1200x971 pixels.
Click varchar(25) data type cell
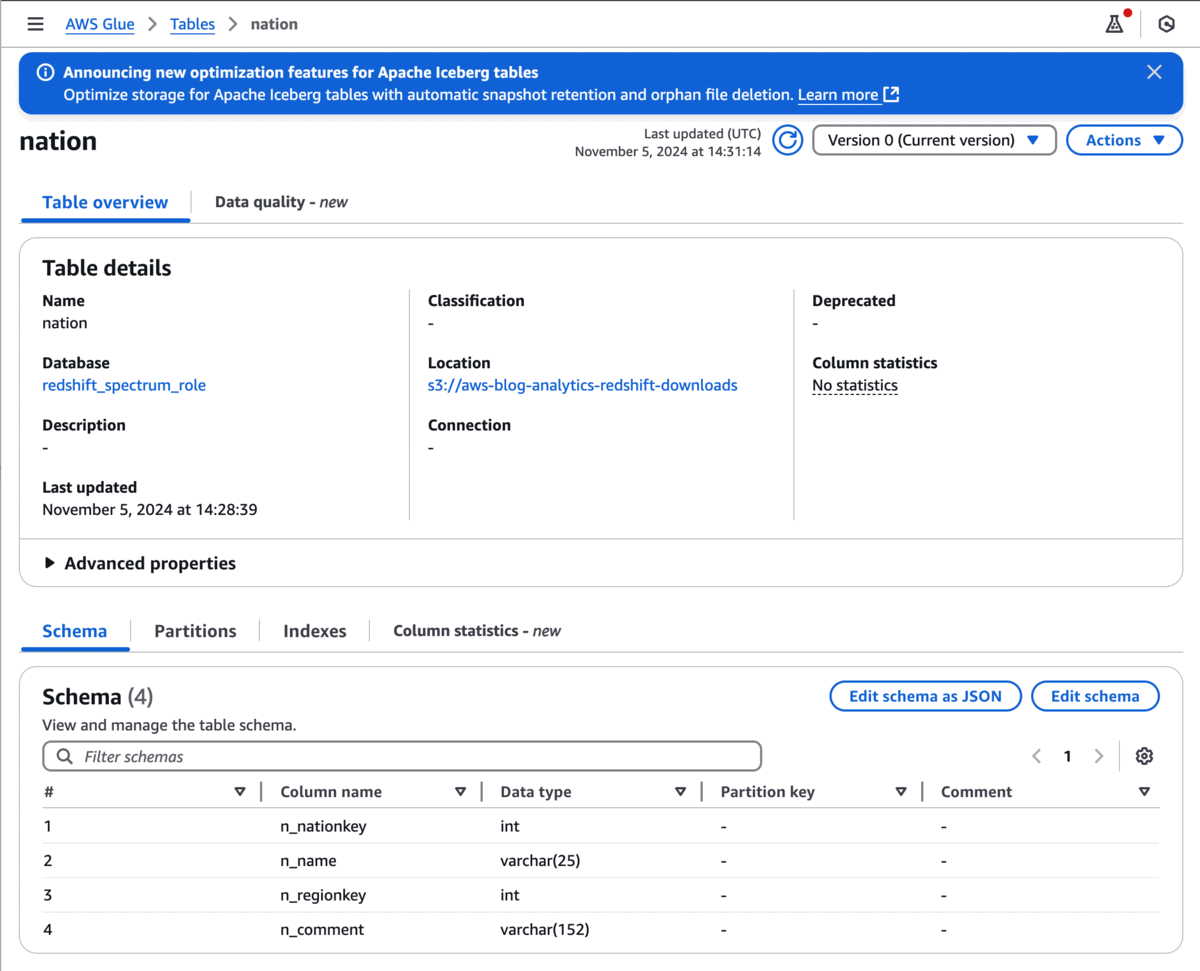540,861
